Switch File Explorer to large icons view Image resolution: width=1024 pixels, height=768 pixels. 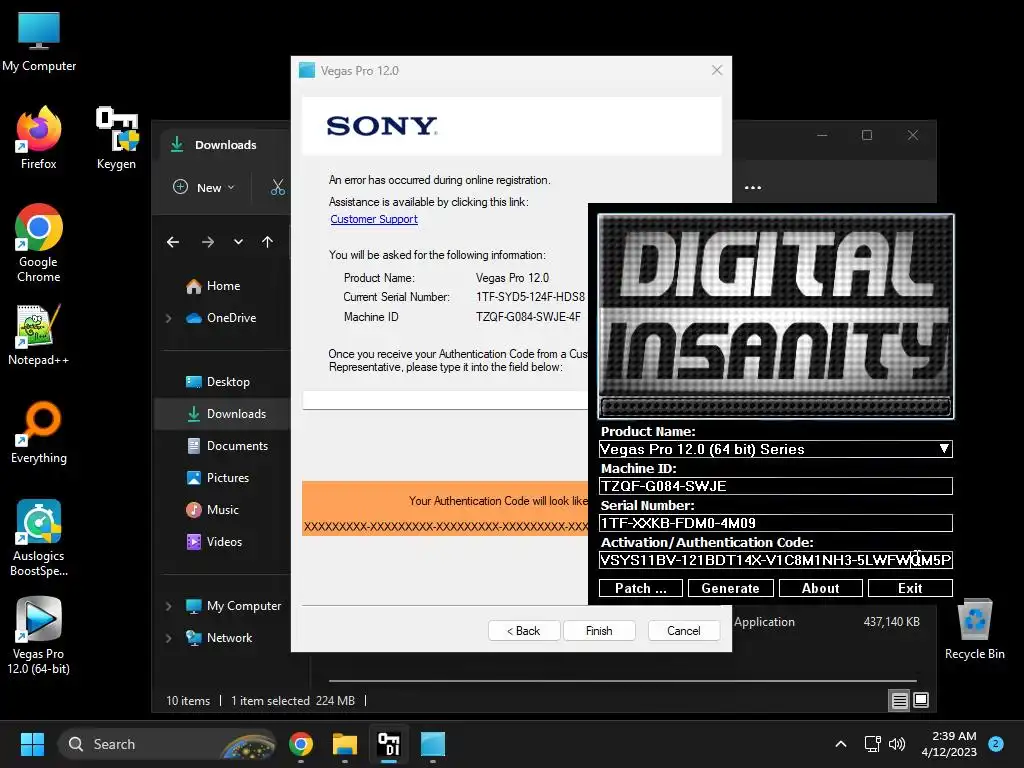(921, 700)
